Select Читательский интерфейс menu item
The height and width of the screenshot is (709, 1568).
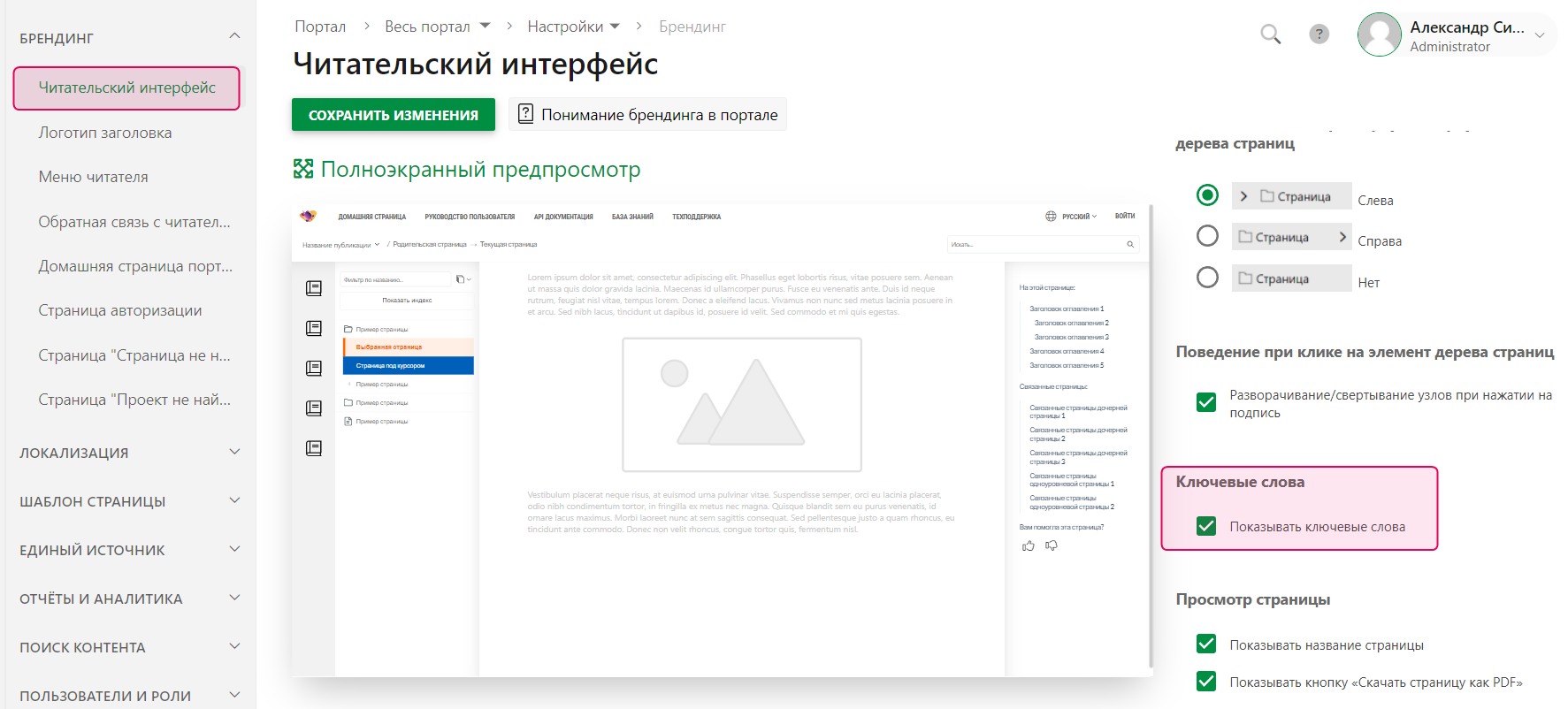point(126,88)
